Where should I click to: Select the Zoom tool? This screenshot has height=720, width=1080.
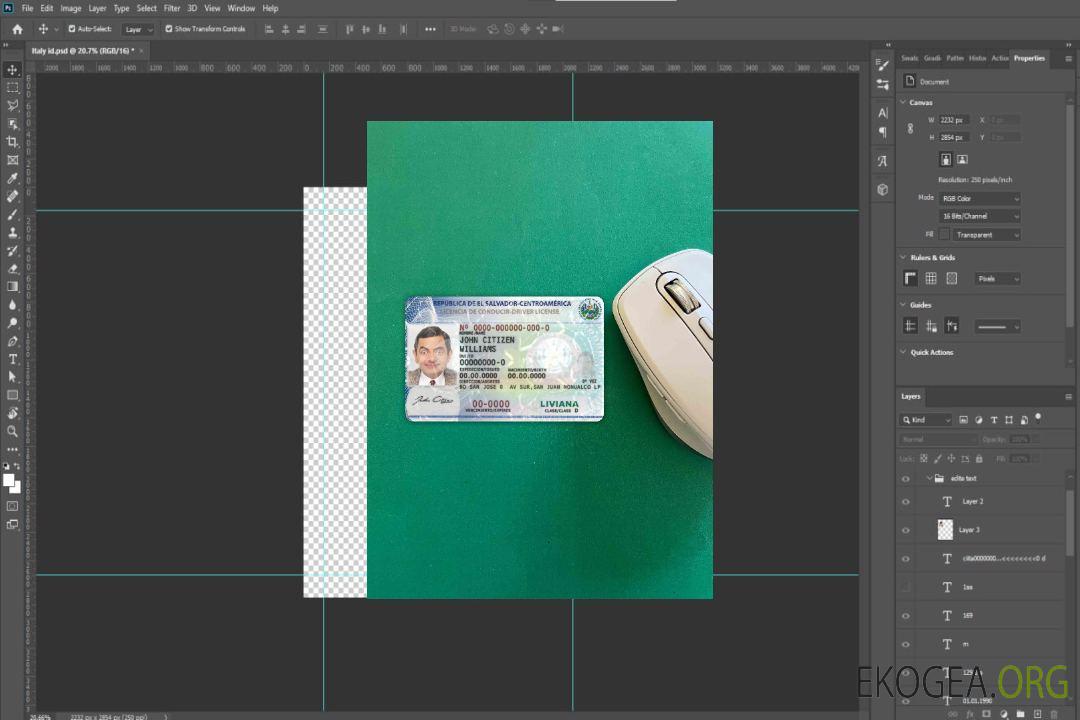(12, 431)
